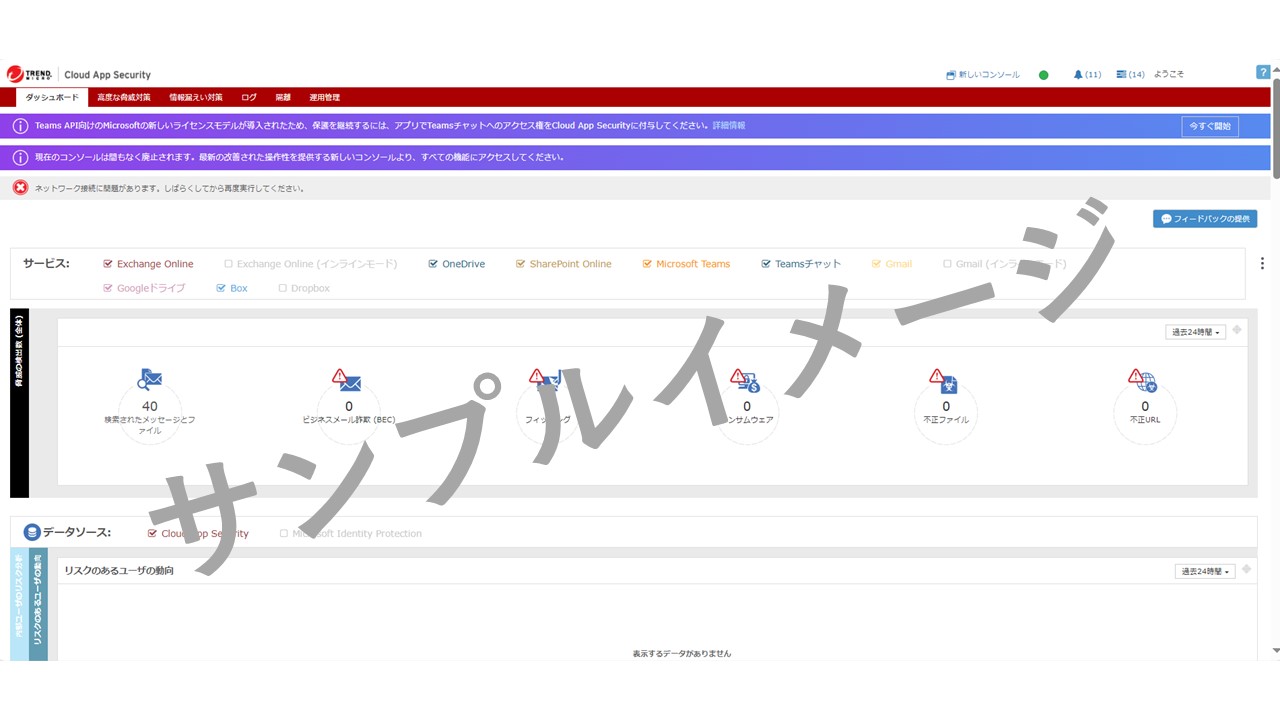Open the services three-dot menu
This screenshot has height=720, width=1280.
click(x=1262, y=263)
